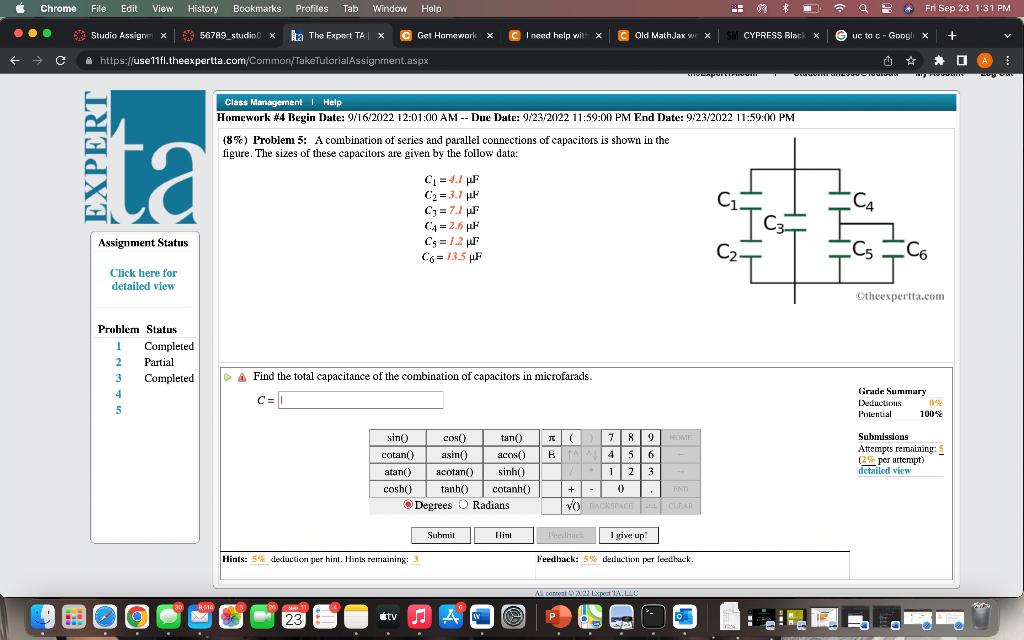Click the browser back arrow
Viewport: 1024px width, 640px height.
(14, 59)
